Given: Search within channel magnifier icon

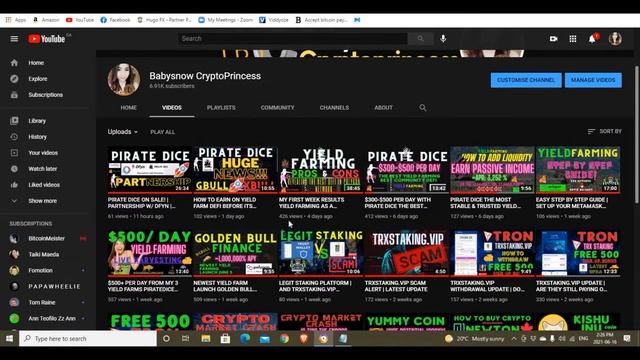Looking at the screenshot, I should pos(422,108).
